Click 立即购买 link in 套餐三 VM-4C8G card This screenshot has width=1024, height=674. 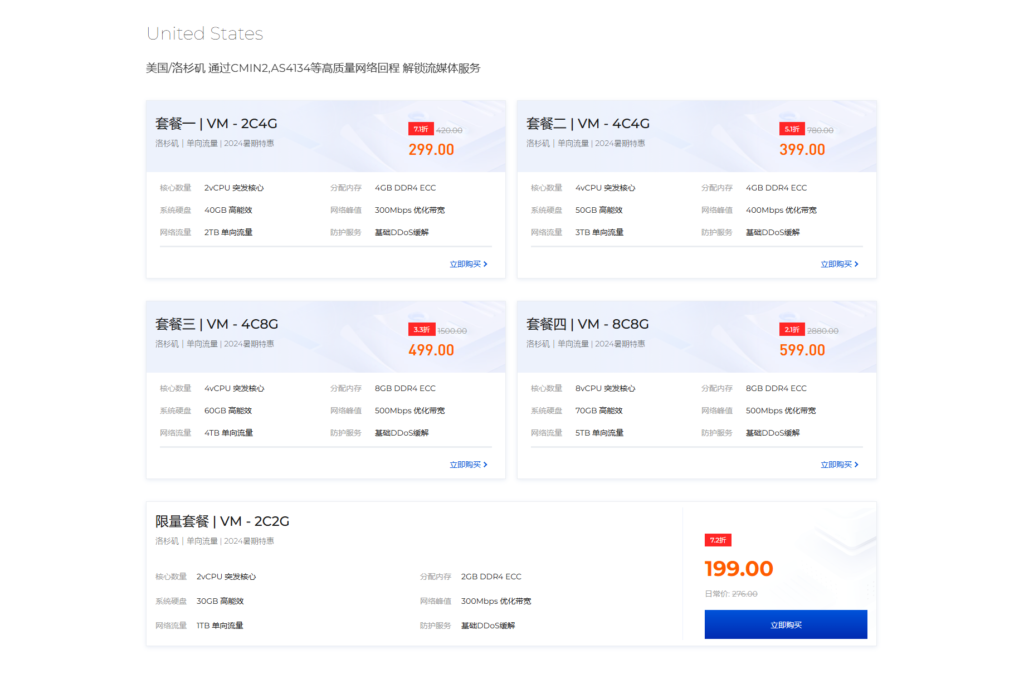[x=468, y=465]
